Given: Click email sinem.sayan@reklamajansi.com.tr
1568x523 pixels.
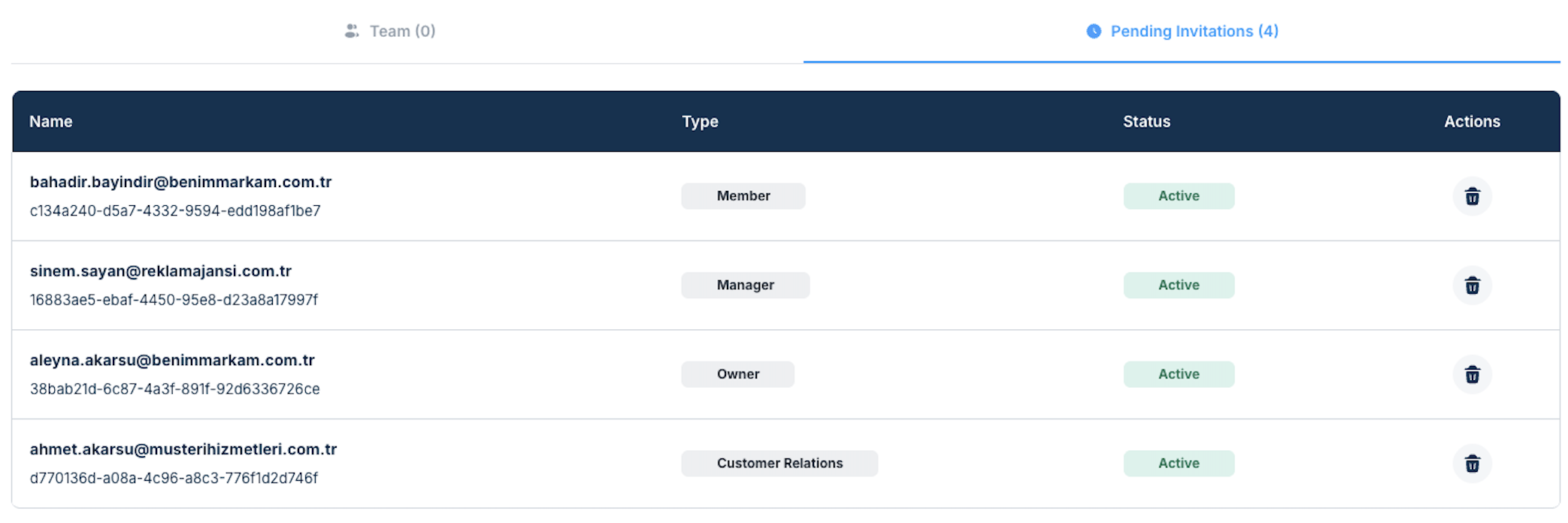Looking at the screenshot, I should coord(161,271).
